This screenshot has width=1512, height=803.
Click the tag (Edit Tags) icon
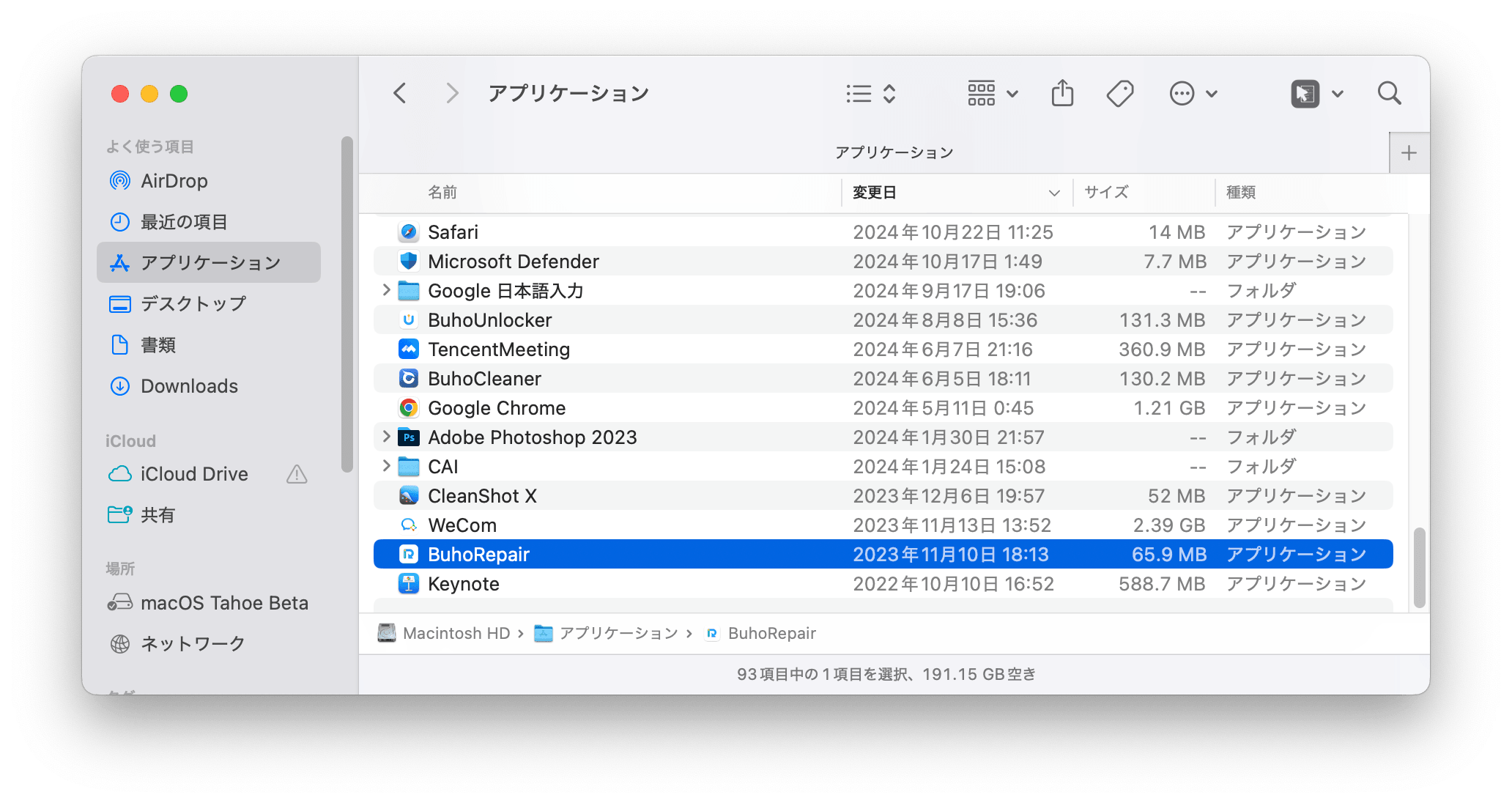pos(1120,94)
